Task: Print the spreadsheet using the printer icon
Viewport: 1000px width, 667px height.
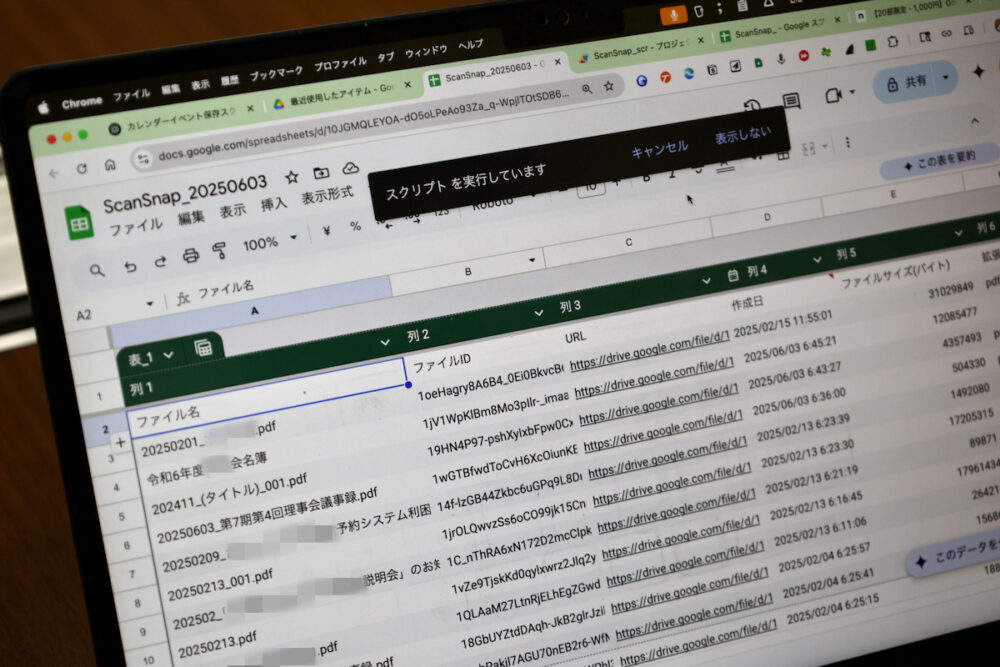Action: tap(191, 256)
